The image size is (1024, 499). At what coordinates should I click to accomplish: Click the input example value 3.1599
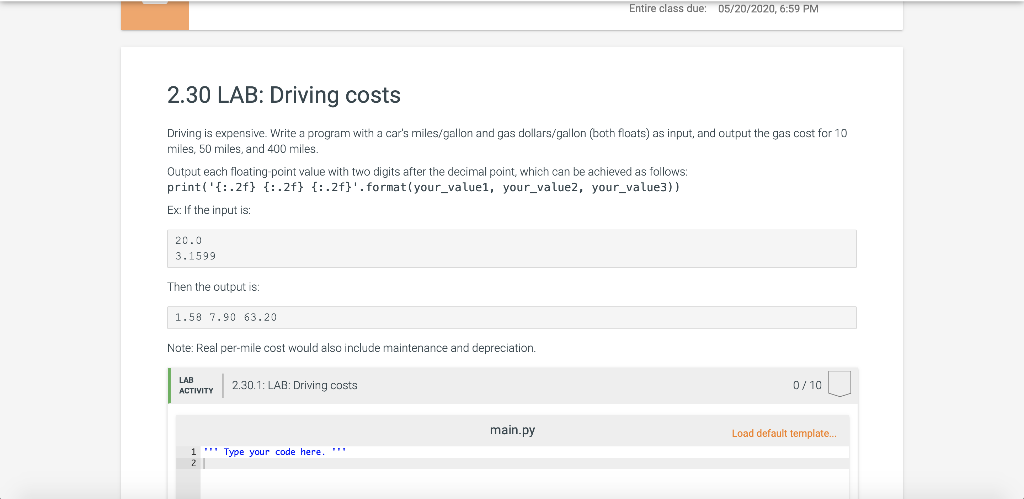point(195,257)
